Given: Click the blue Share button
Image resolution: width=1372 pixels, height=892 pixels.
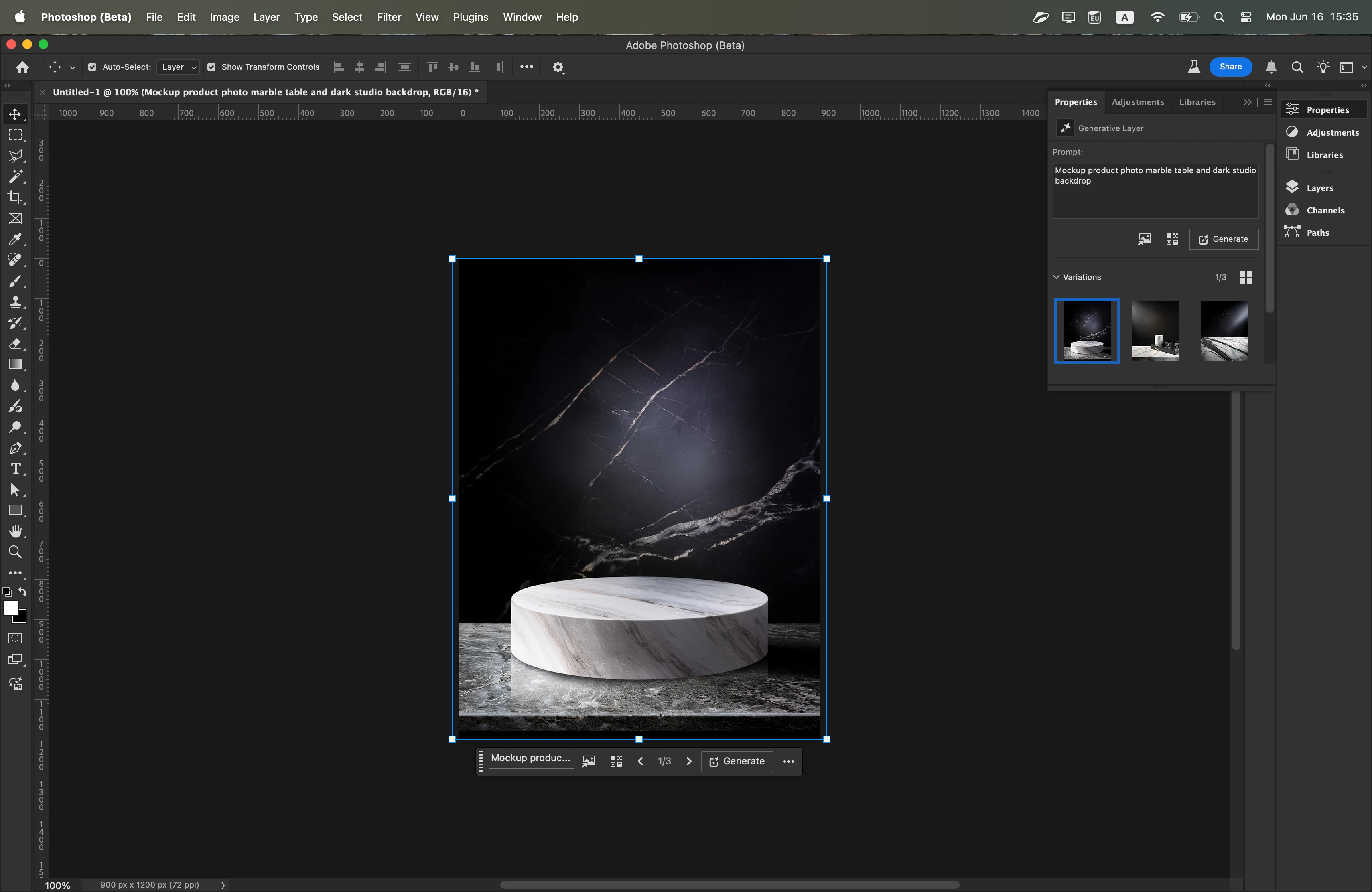Looking at the screenshot, I should (x=1230, y=67).
